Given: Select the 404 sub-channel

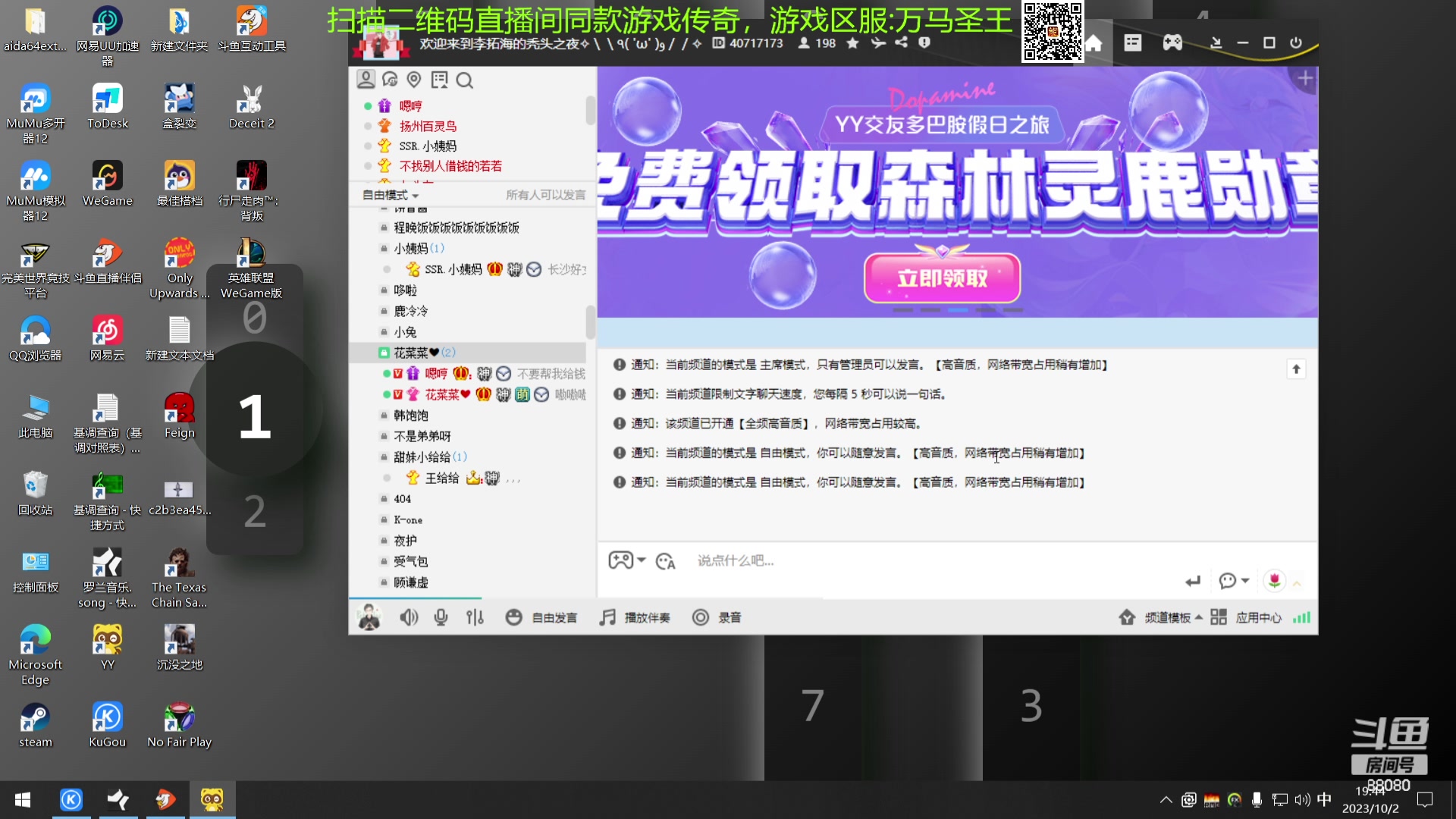Looking at the screenshot, I should tap(404, 498).
